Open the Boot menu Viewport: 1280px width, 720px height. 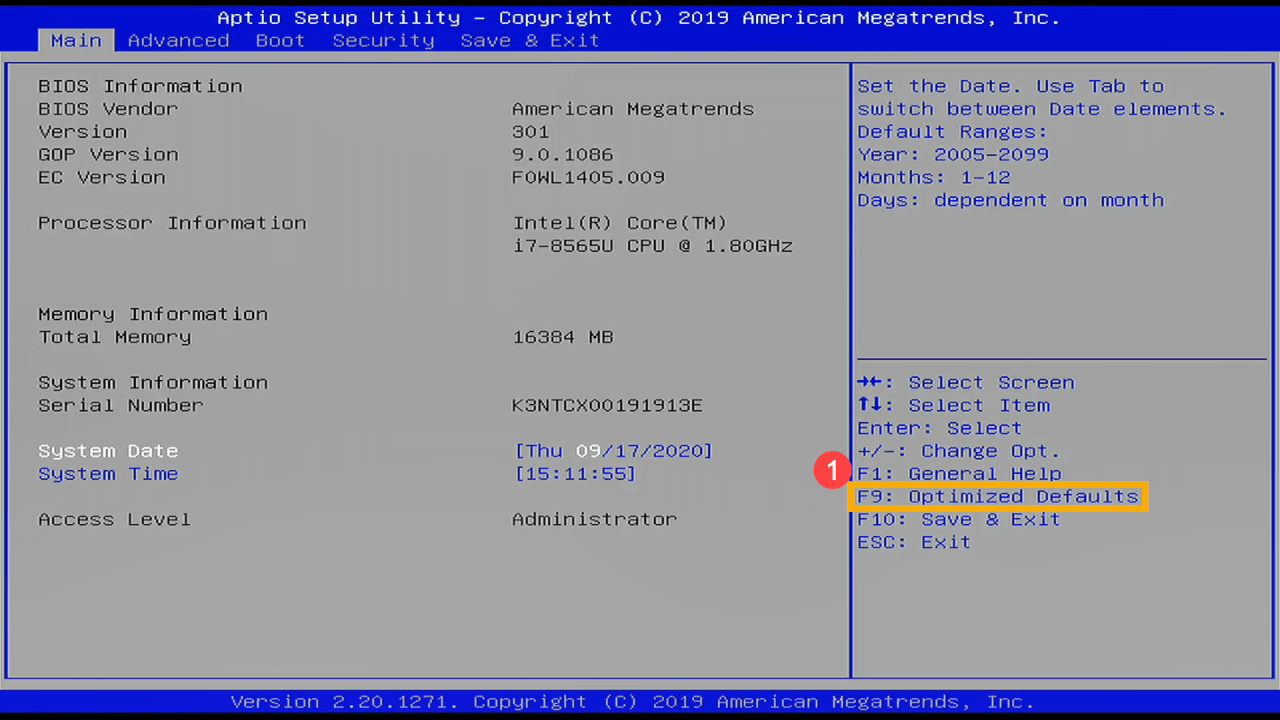(280, 40)
